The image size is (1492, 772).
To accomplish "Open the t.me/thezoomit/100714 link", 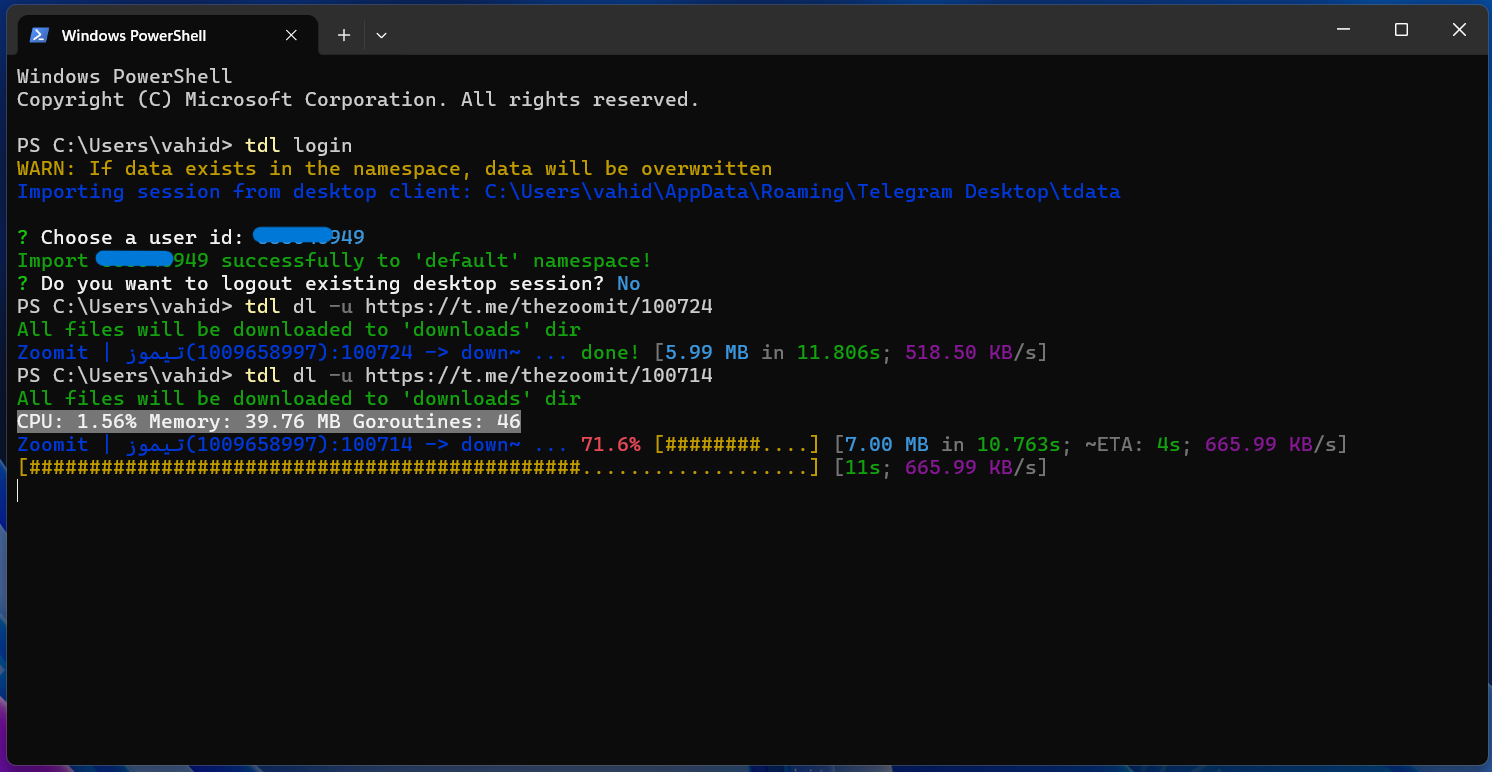I will pyautogui.click(x=539, y=376).
